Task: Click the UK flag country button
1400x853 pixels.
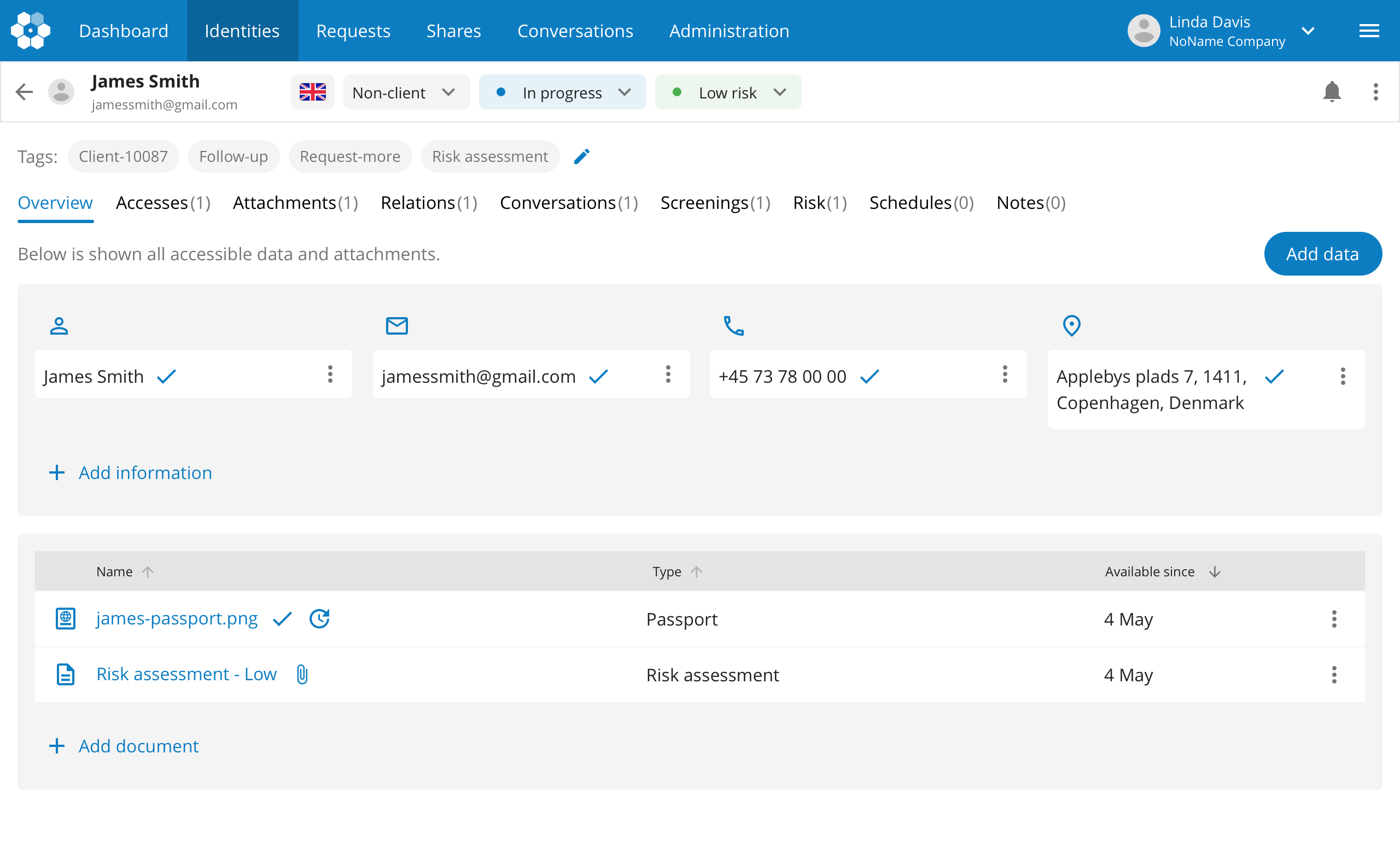Action: [x=312, y=92]
